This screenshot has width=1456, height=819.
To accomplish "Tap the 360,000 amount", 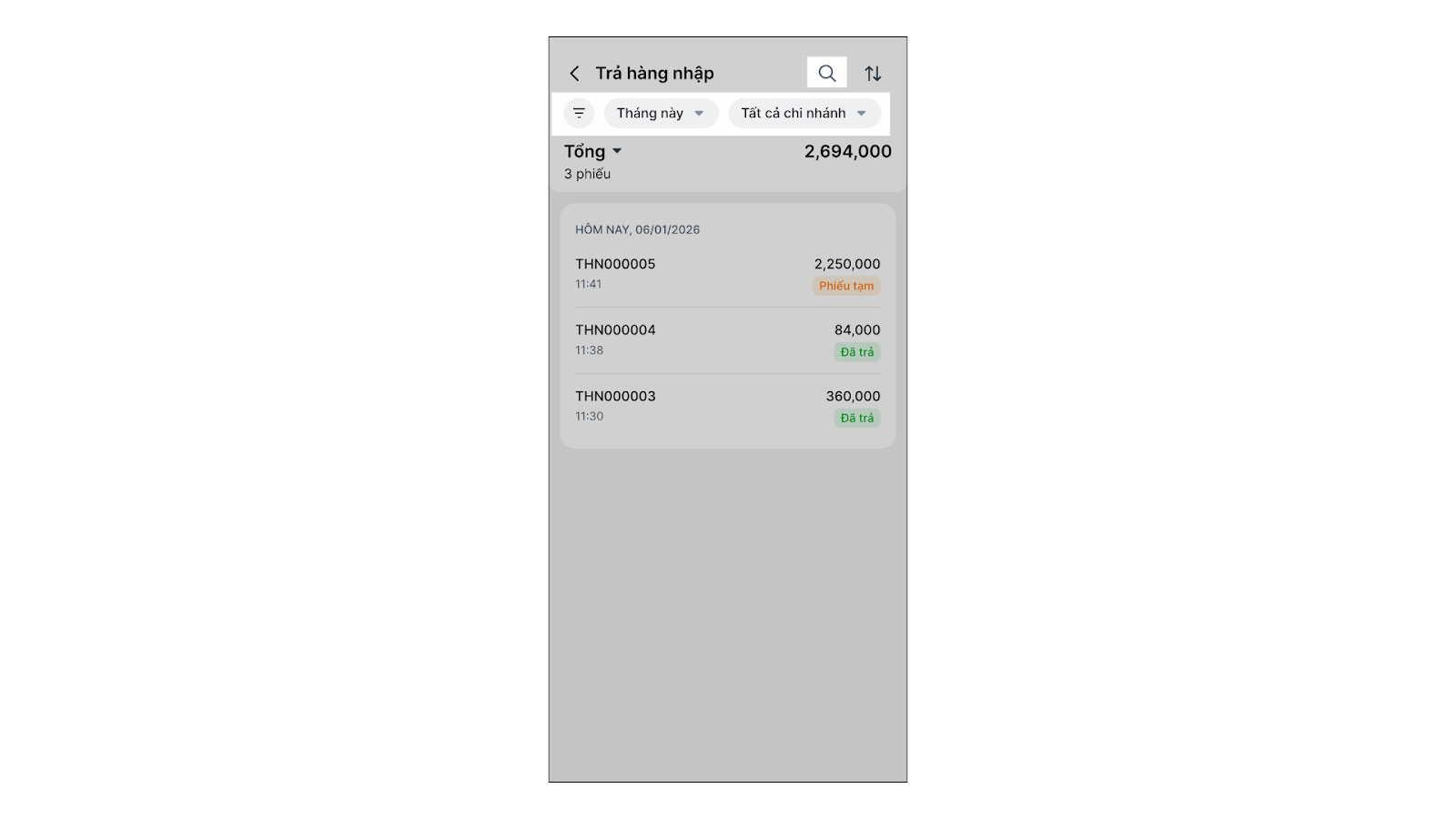I will click(x=853, y=396).
